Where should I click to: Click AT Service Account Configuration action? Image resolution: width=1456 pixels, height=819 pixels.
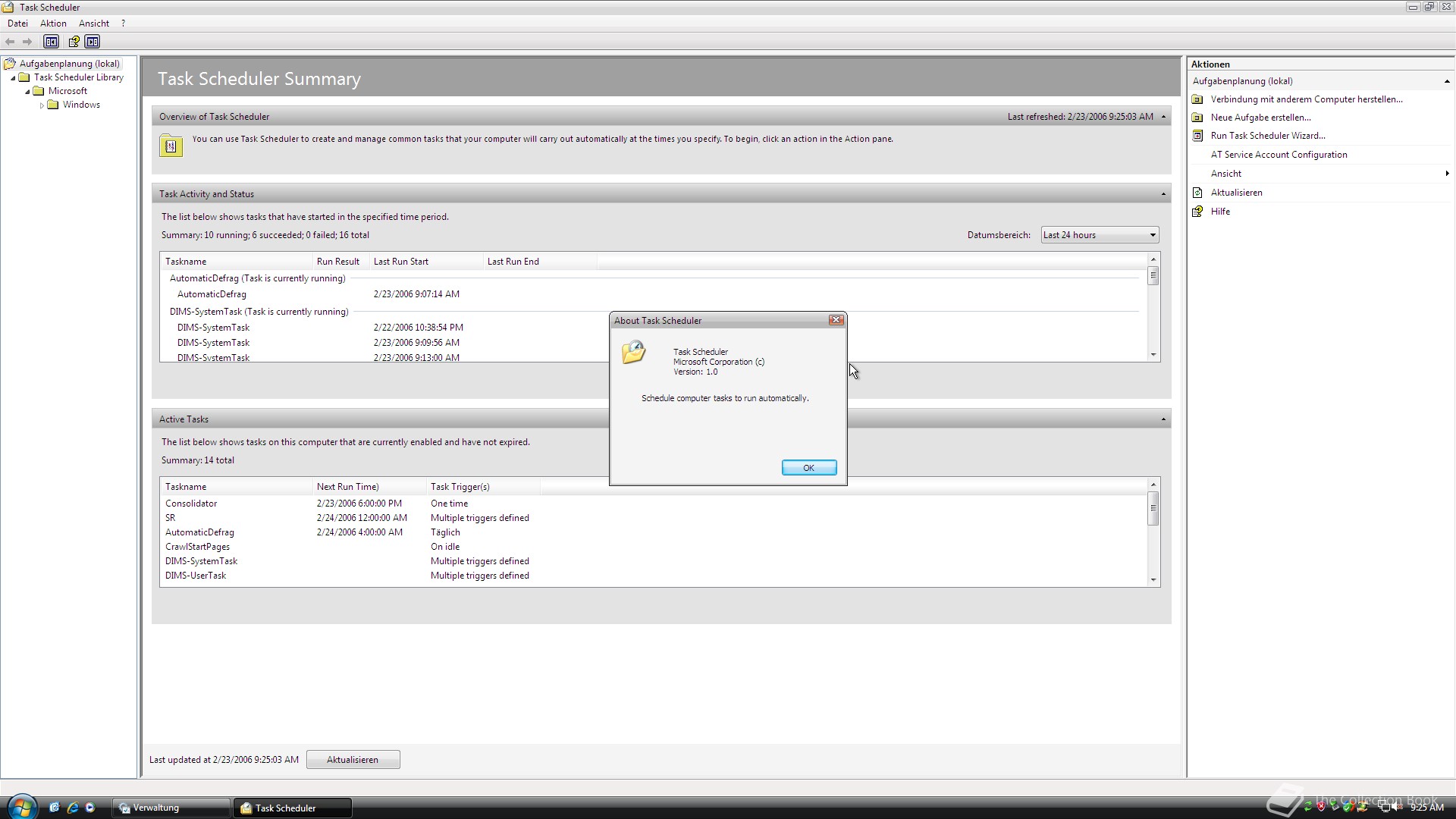pos(1279,155)
